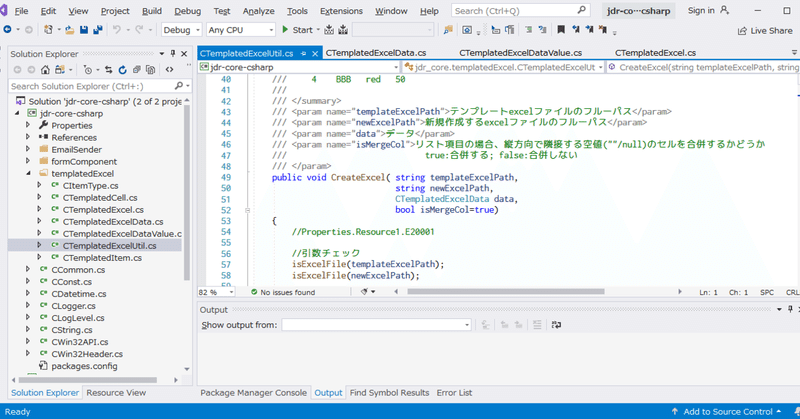The image size is (800, 419).
Task: Open the Extensions menu
Action: click(341, 11)
